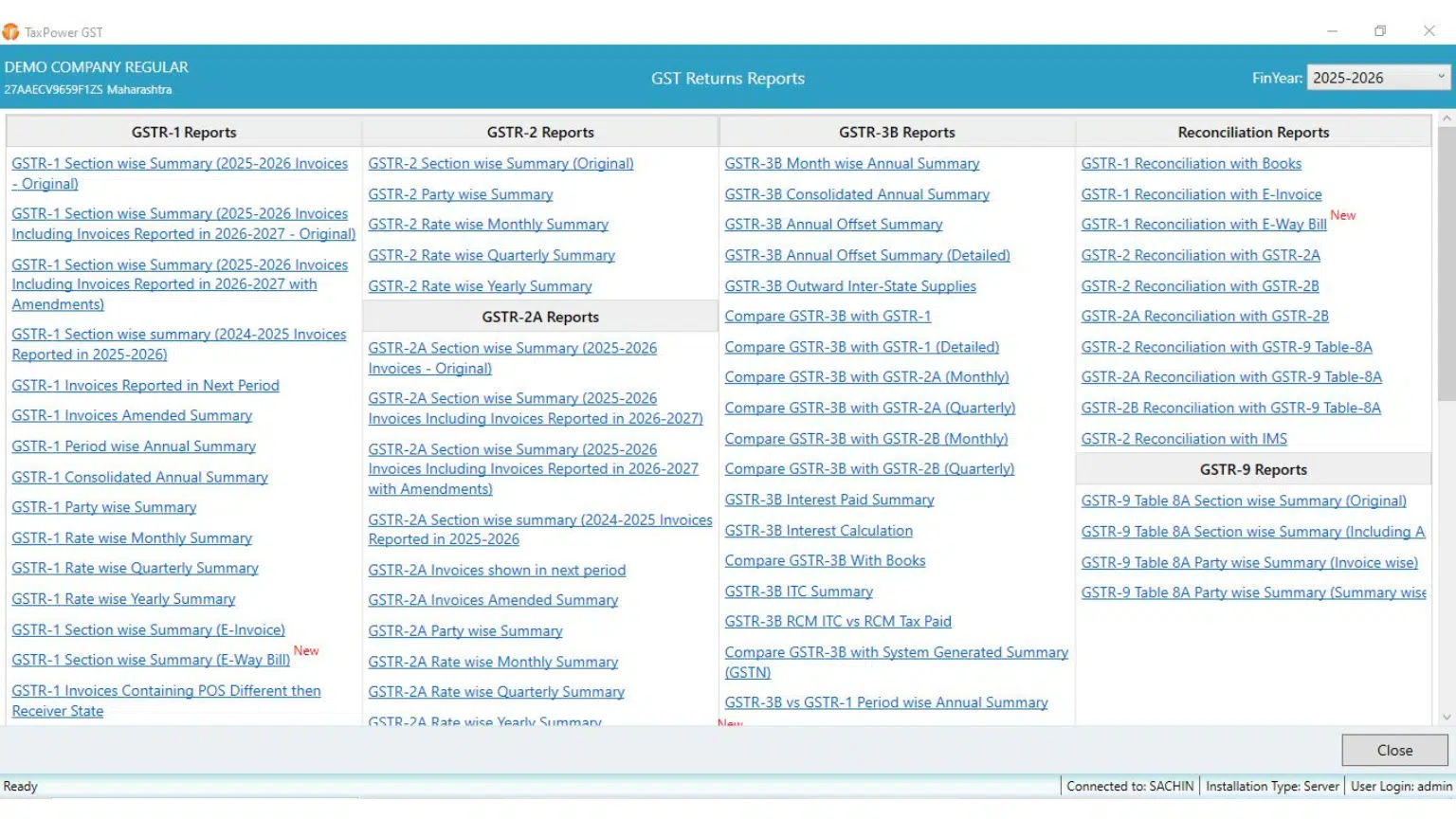Open Compare GSTR-3B with GSTR-2B (Quarterly)

[x=869, y=469]
